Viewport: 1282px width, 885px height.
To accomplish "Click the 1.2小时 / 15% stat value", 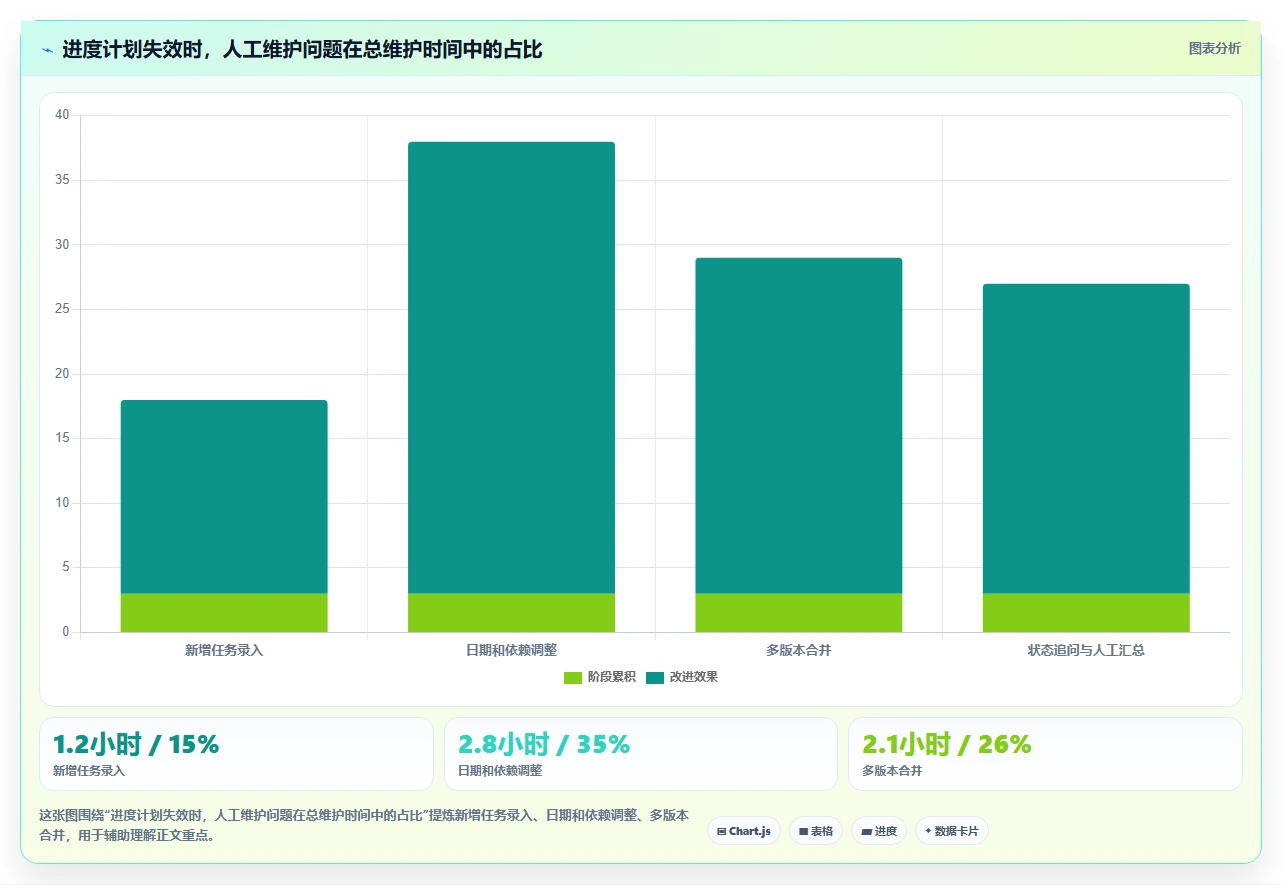I will coord(136,744).
